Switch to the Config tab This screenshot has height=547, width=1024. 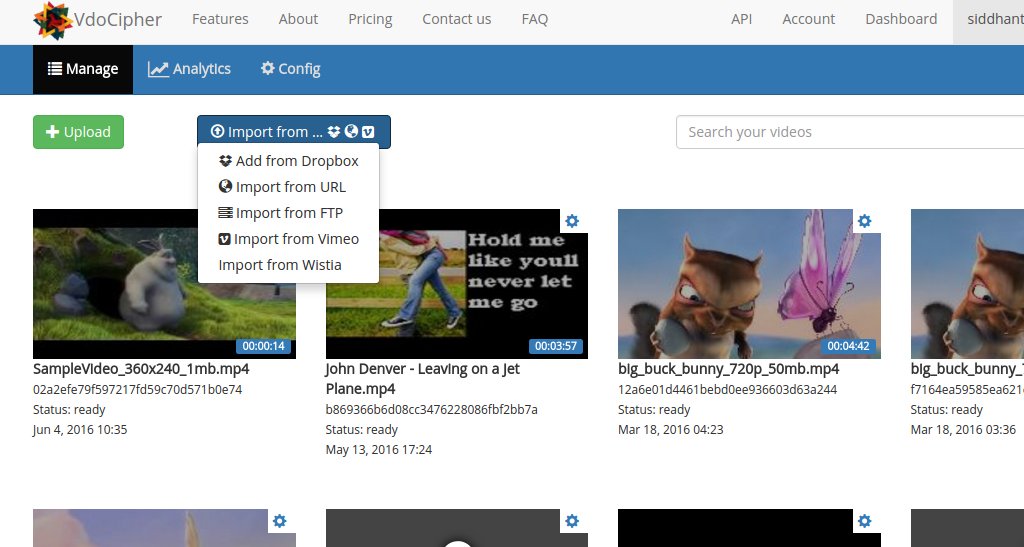[x=290, y=69]
